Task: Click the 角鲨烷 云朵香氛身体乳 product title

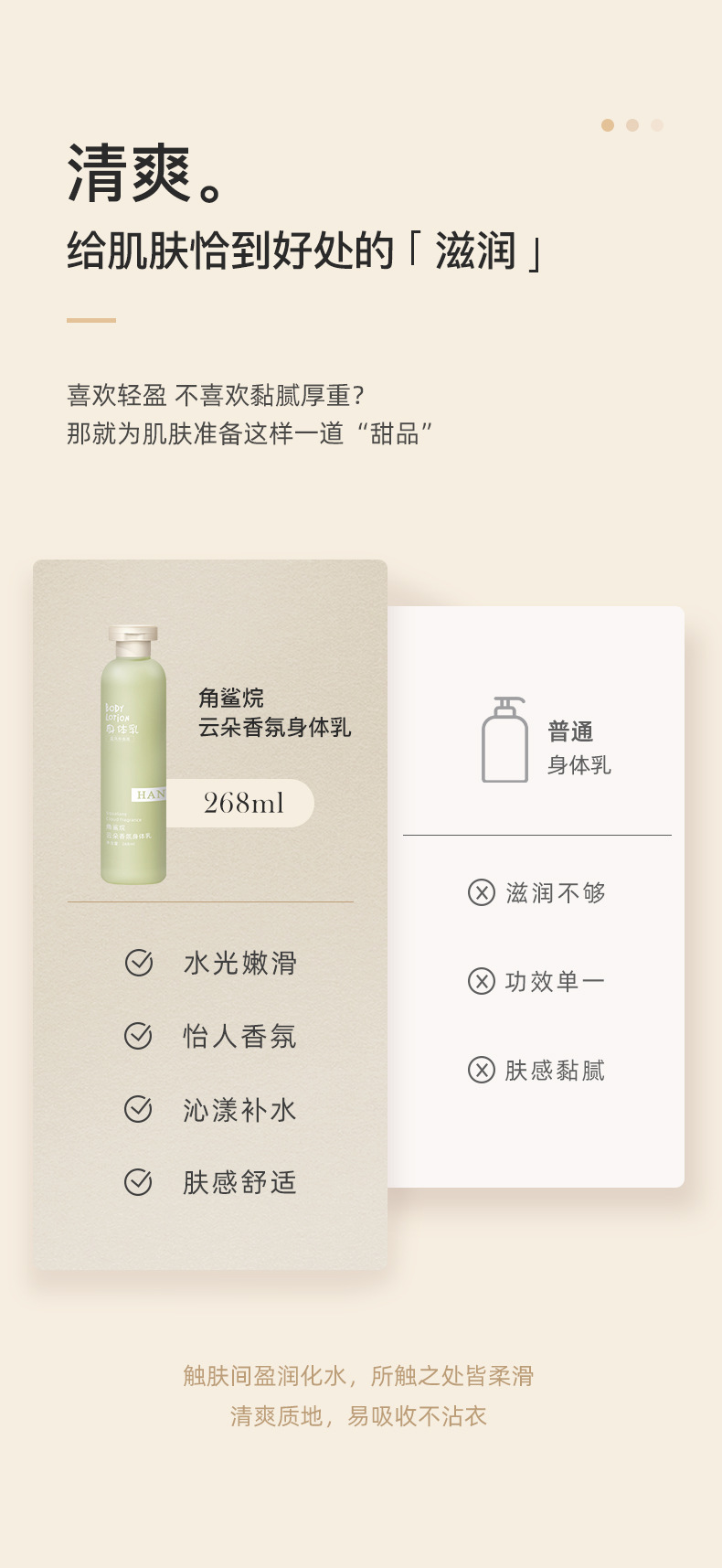Action: click(x=275, y=713)
